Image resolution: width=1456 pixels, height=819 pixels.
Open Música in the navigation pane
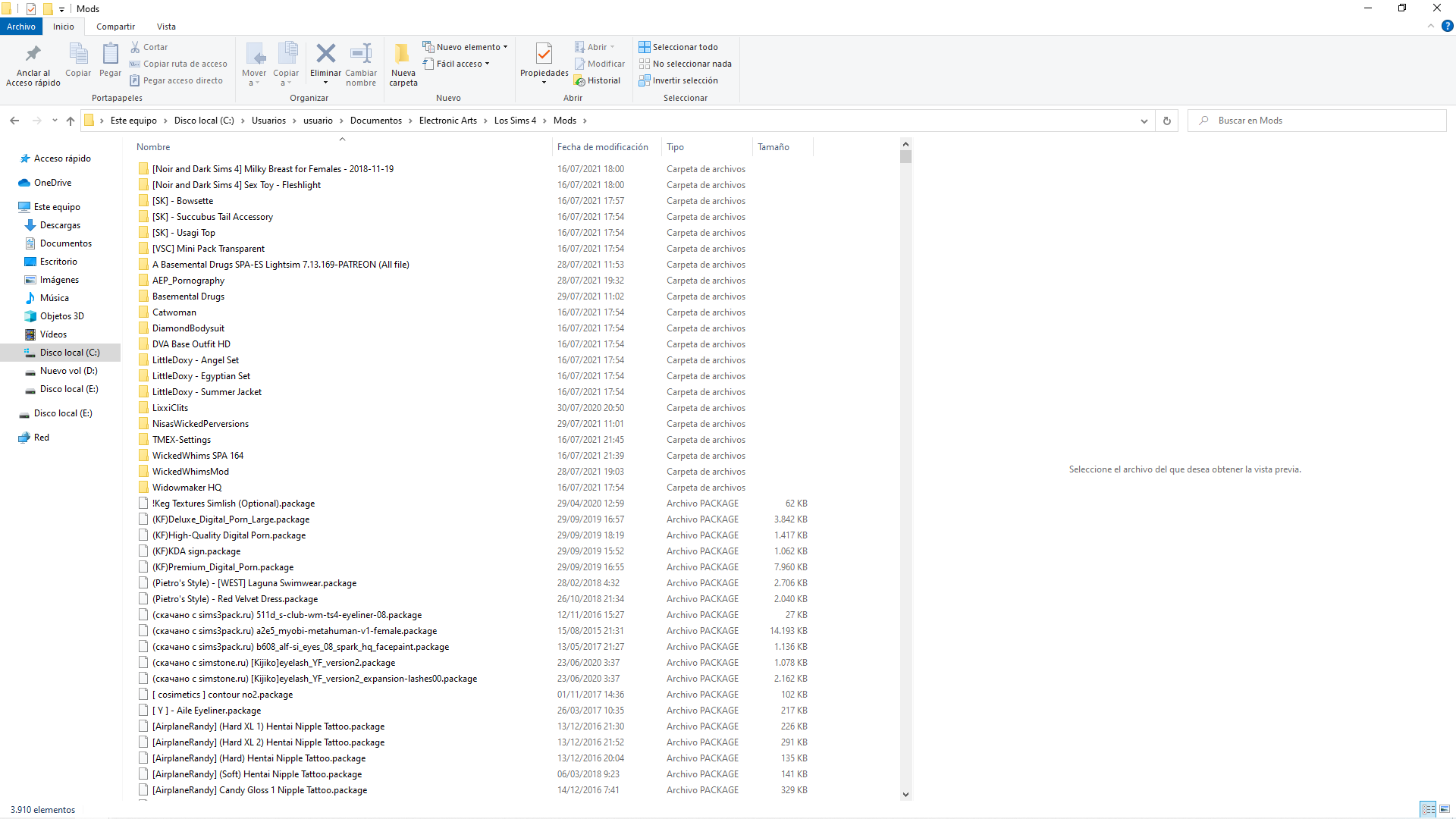coord(54,298)
